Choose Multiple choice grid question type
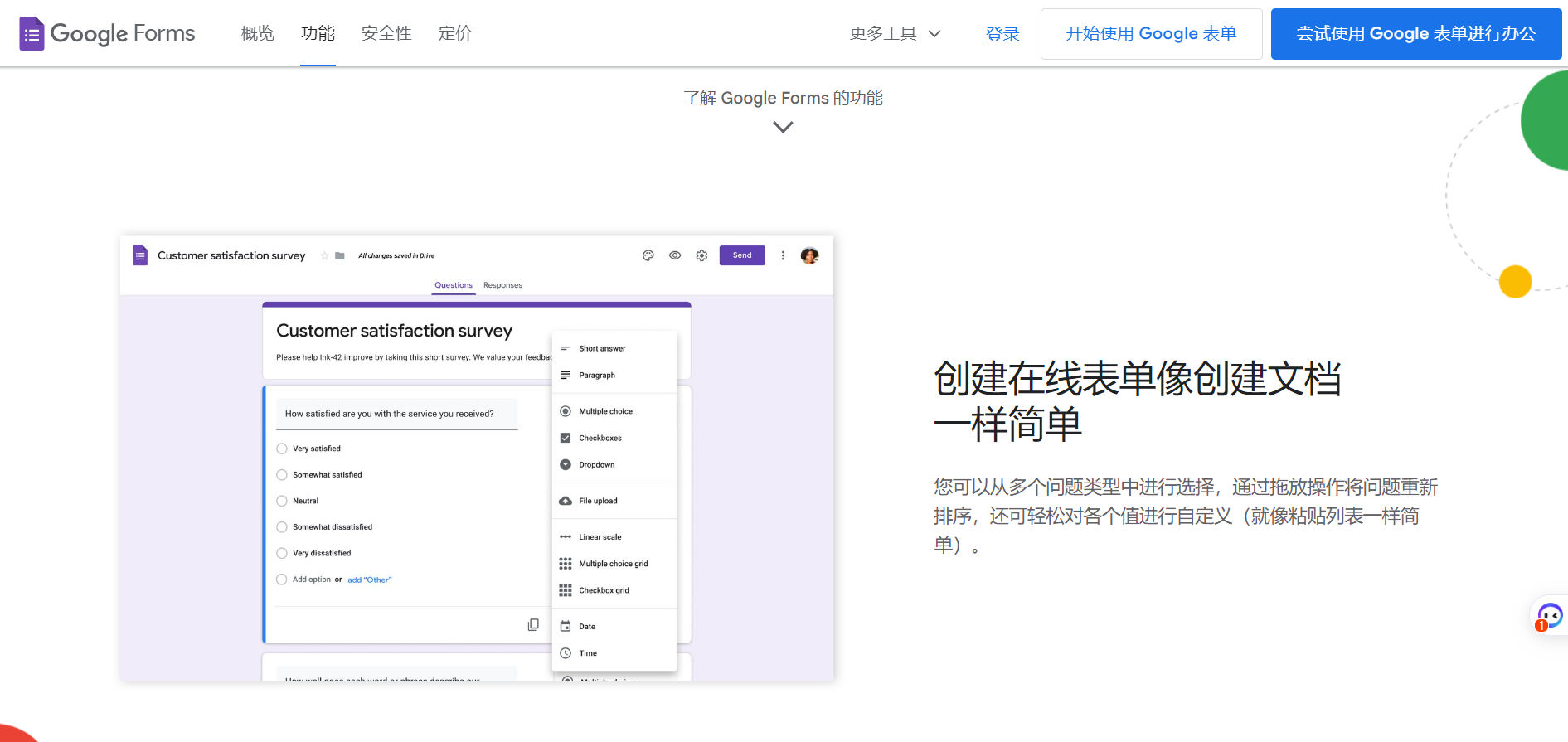This screenshot has width=1568, height=742. pos(614,564)
